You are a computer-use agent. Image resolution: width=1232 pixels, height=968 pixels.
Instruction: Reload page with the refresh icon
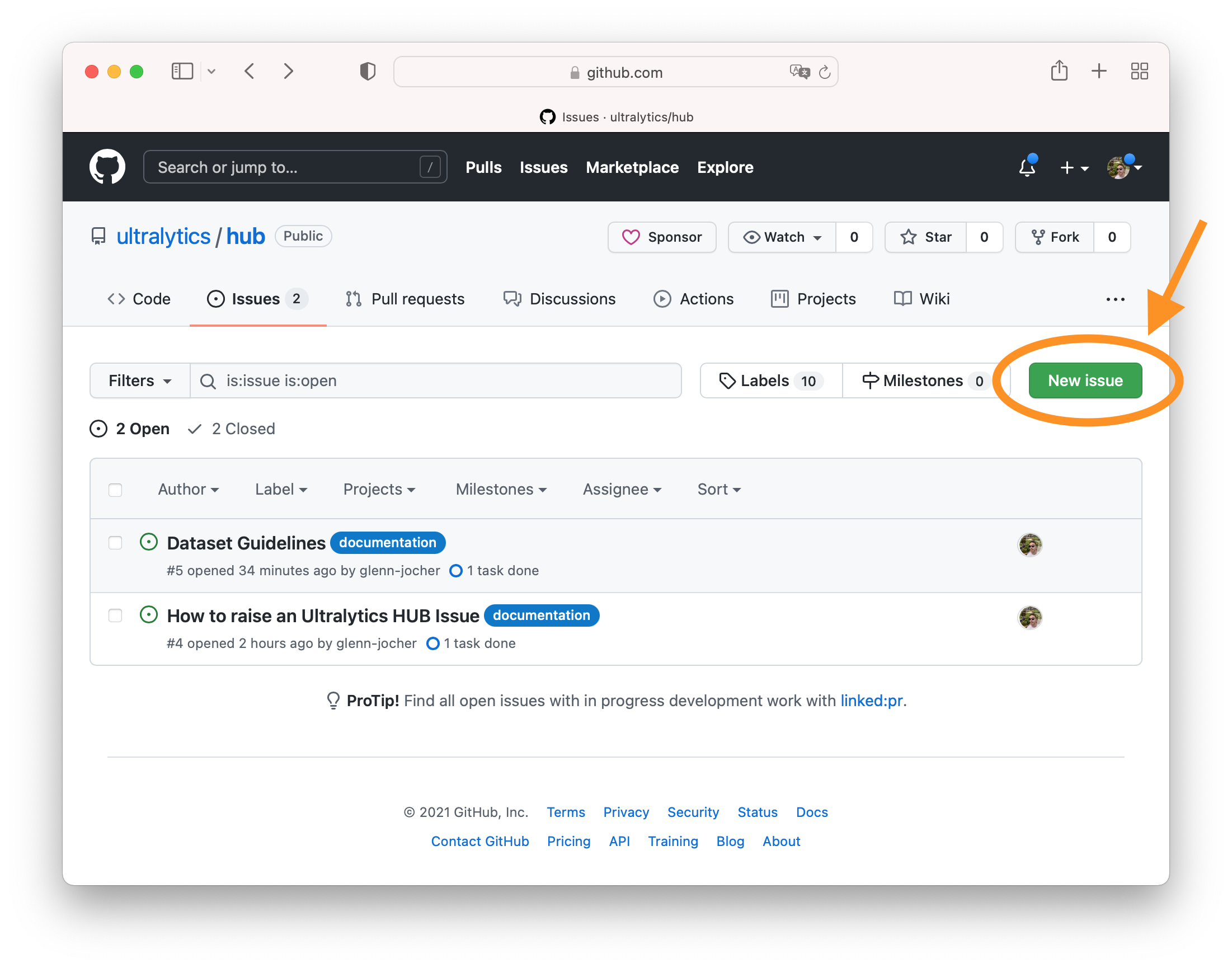pyautogui.click(x=825, y=72)
